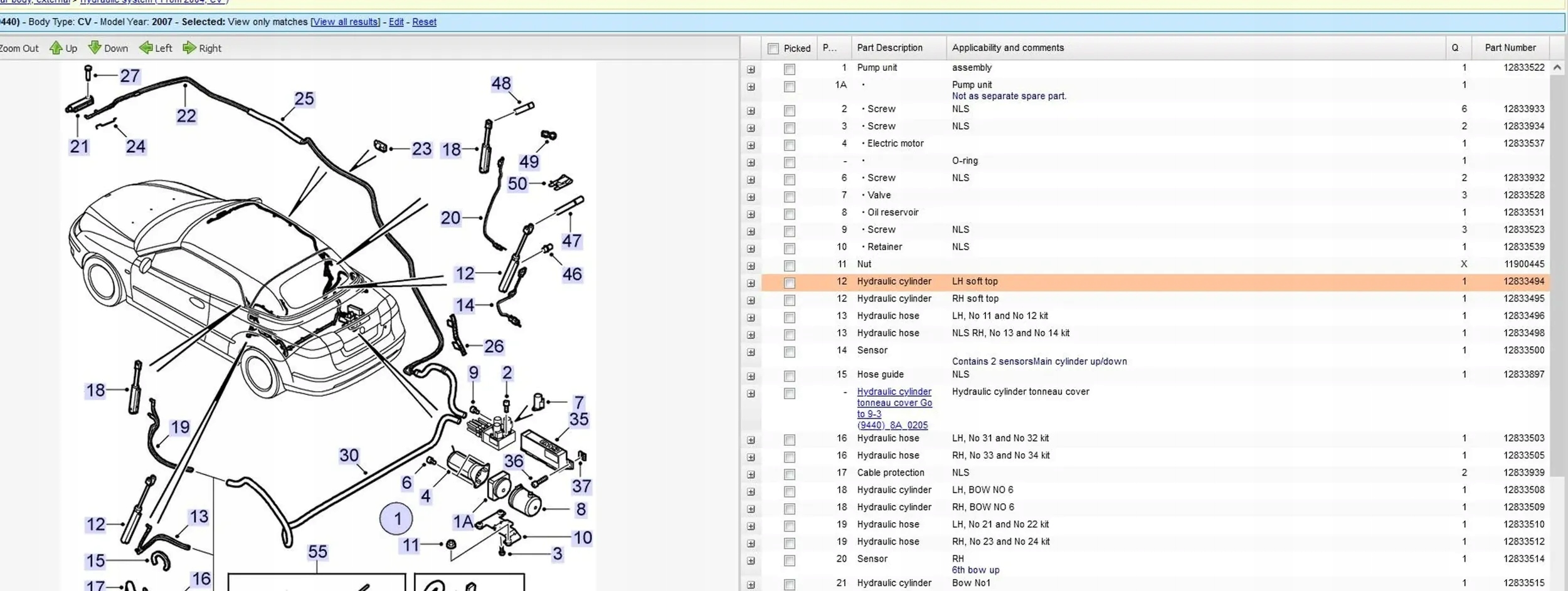Expand the Pump unit assembly row

751,70
